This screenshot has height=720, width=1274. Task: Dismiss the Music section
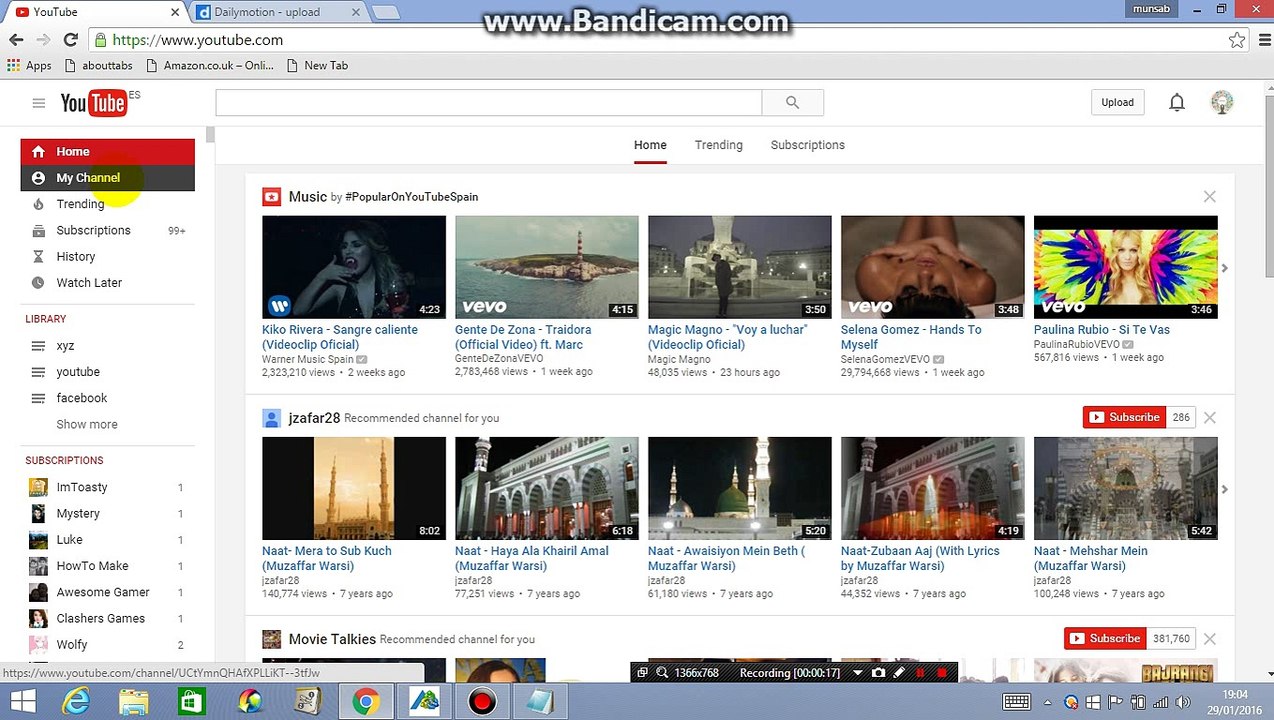click(x=1209, y=197)
